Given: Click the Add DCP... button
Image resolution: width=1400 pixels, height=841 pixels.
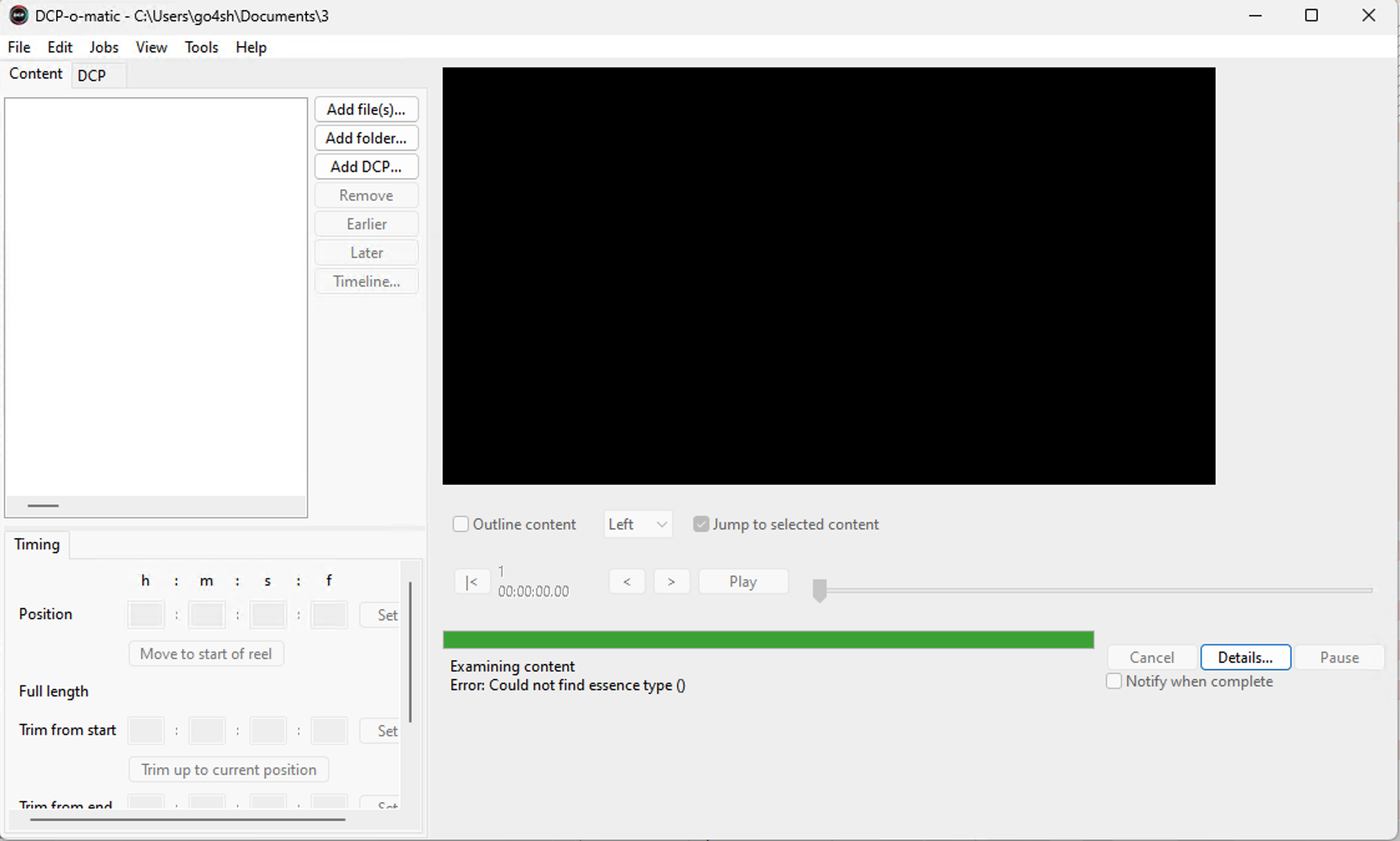Looking at the screenshot, I should pos(366,167).
